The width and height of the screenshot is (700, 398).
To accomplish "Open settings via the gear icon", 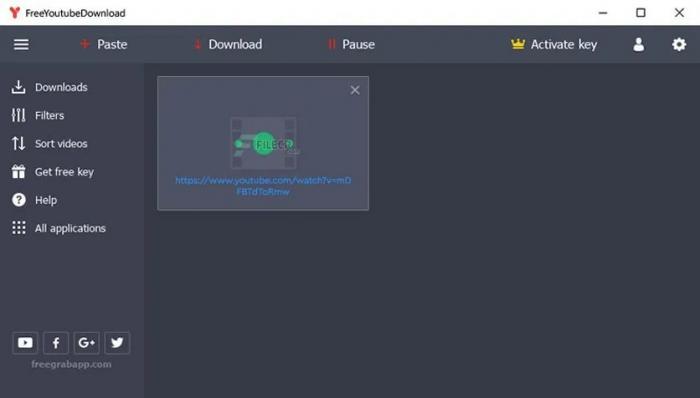I will [x=679, y=44].
